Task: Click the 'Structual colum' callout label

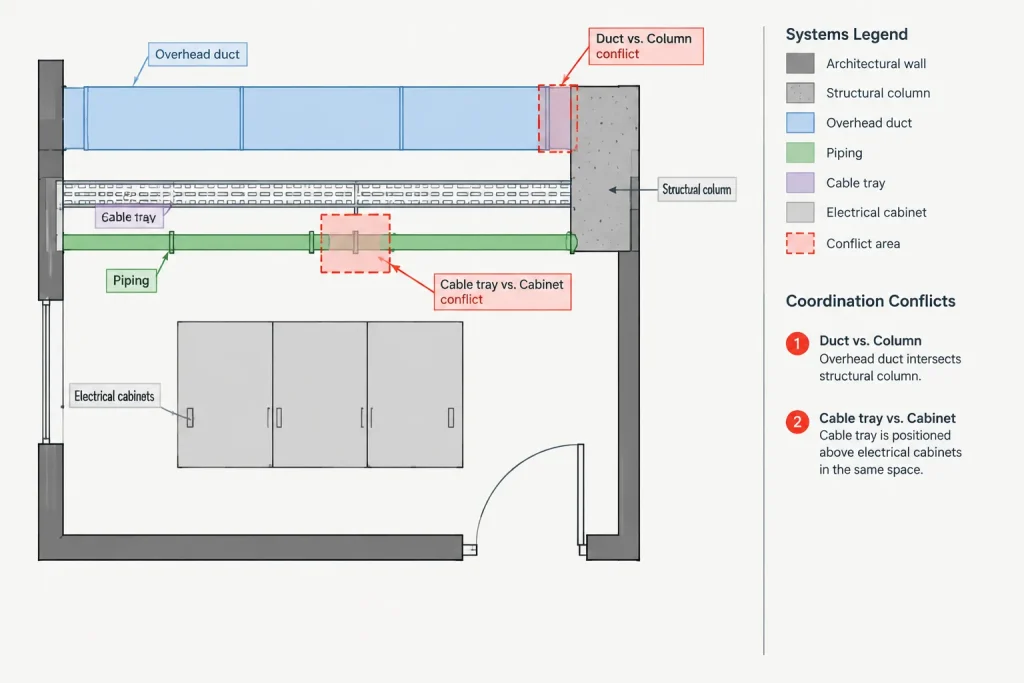Action: [x=697, y=189]
